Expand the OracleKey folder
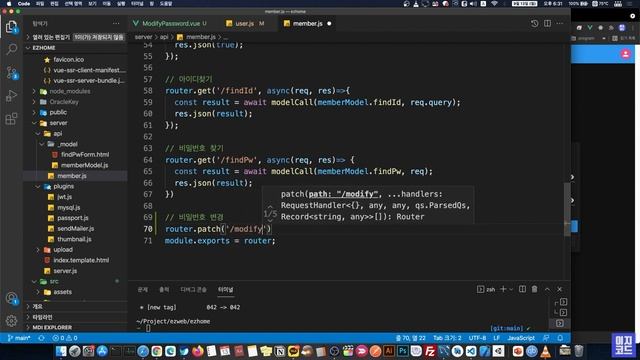The image size is (640, 360). click(x=64, y=102)
